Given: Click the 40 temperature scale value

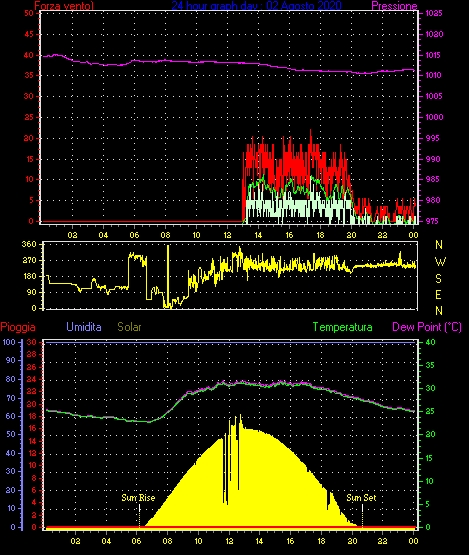Looking at the screenshot, I should coord(430,342).
